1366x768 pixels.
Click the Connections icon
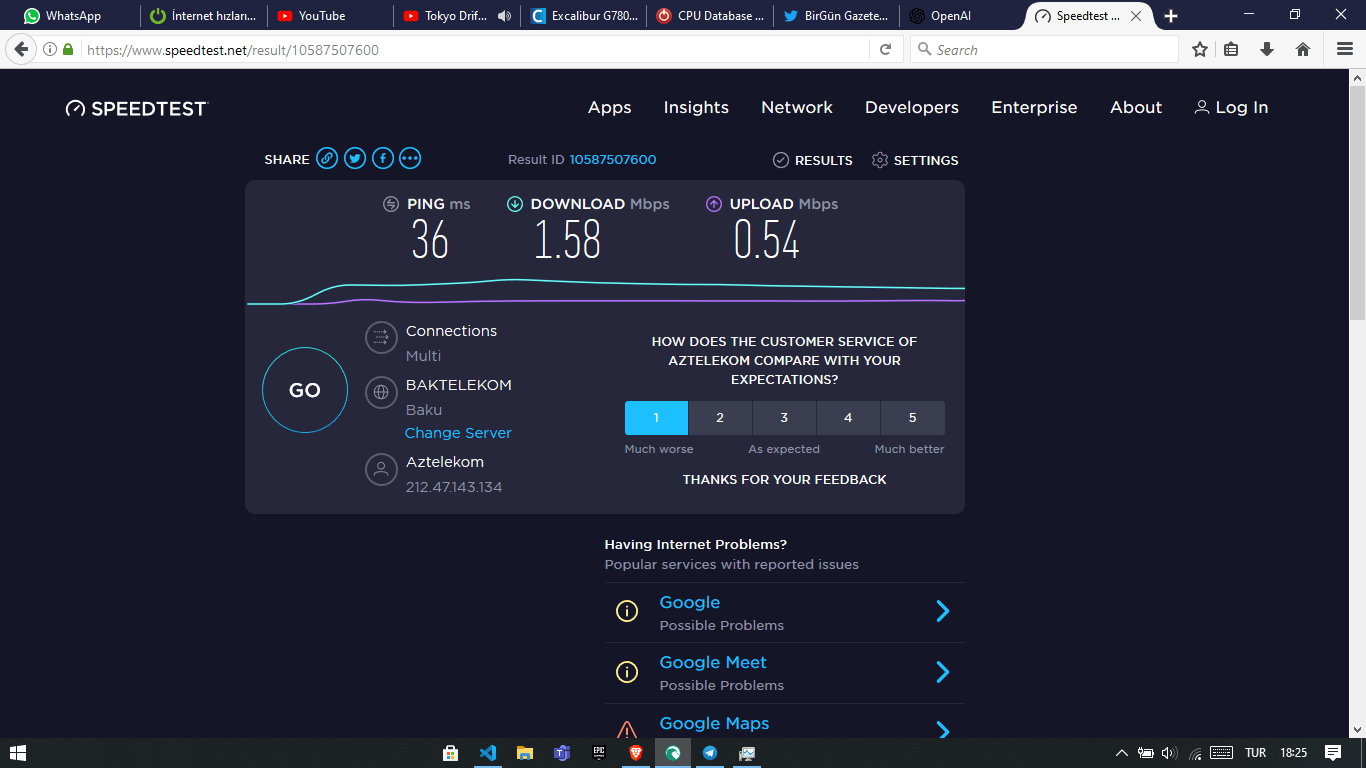pos(381,338)
